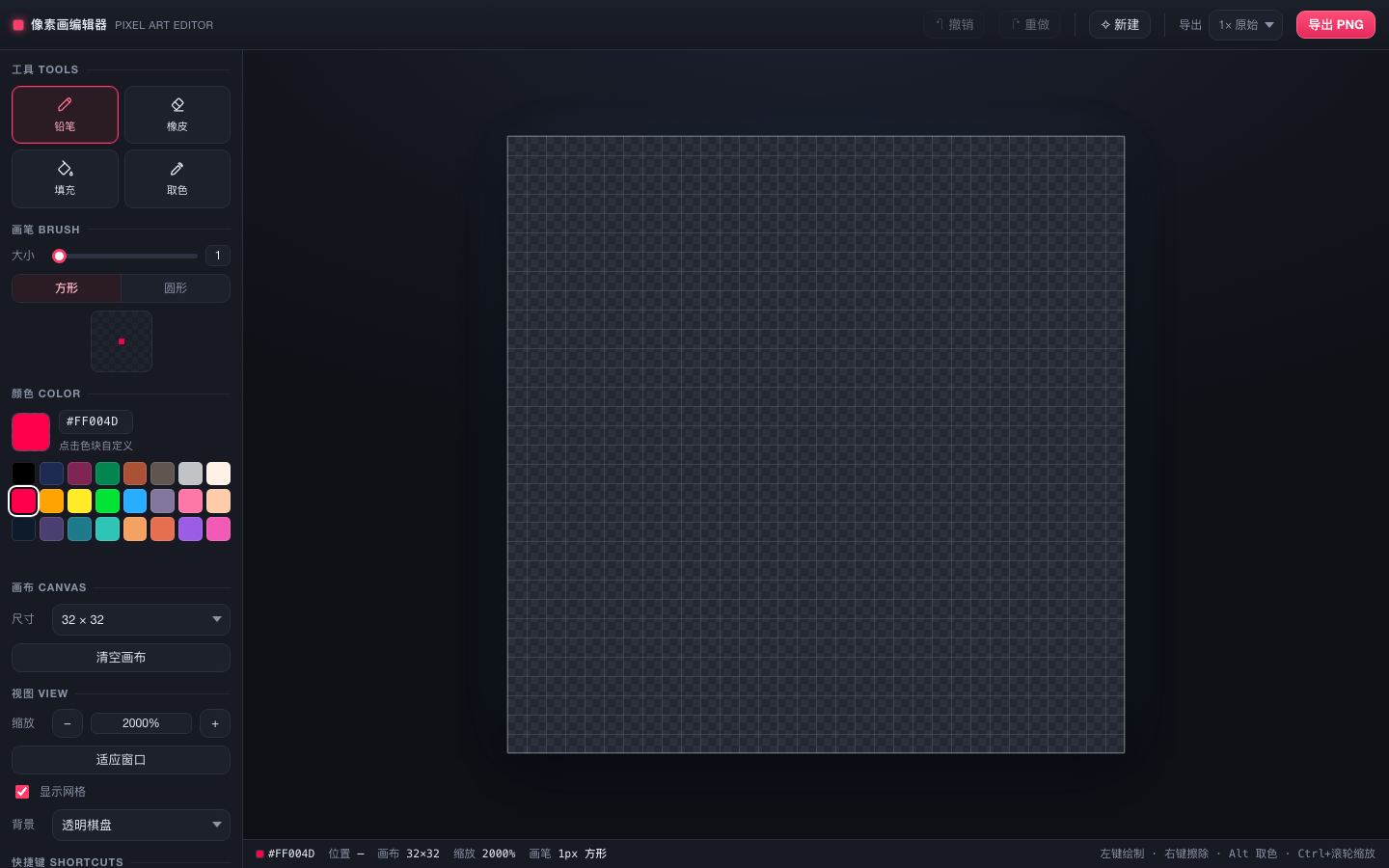This screenshot has width=1389, height=868.
Task: Select the eyedropper (取色) tool
Action: click(177, 178)
